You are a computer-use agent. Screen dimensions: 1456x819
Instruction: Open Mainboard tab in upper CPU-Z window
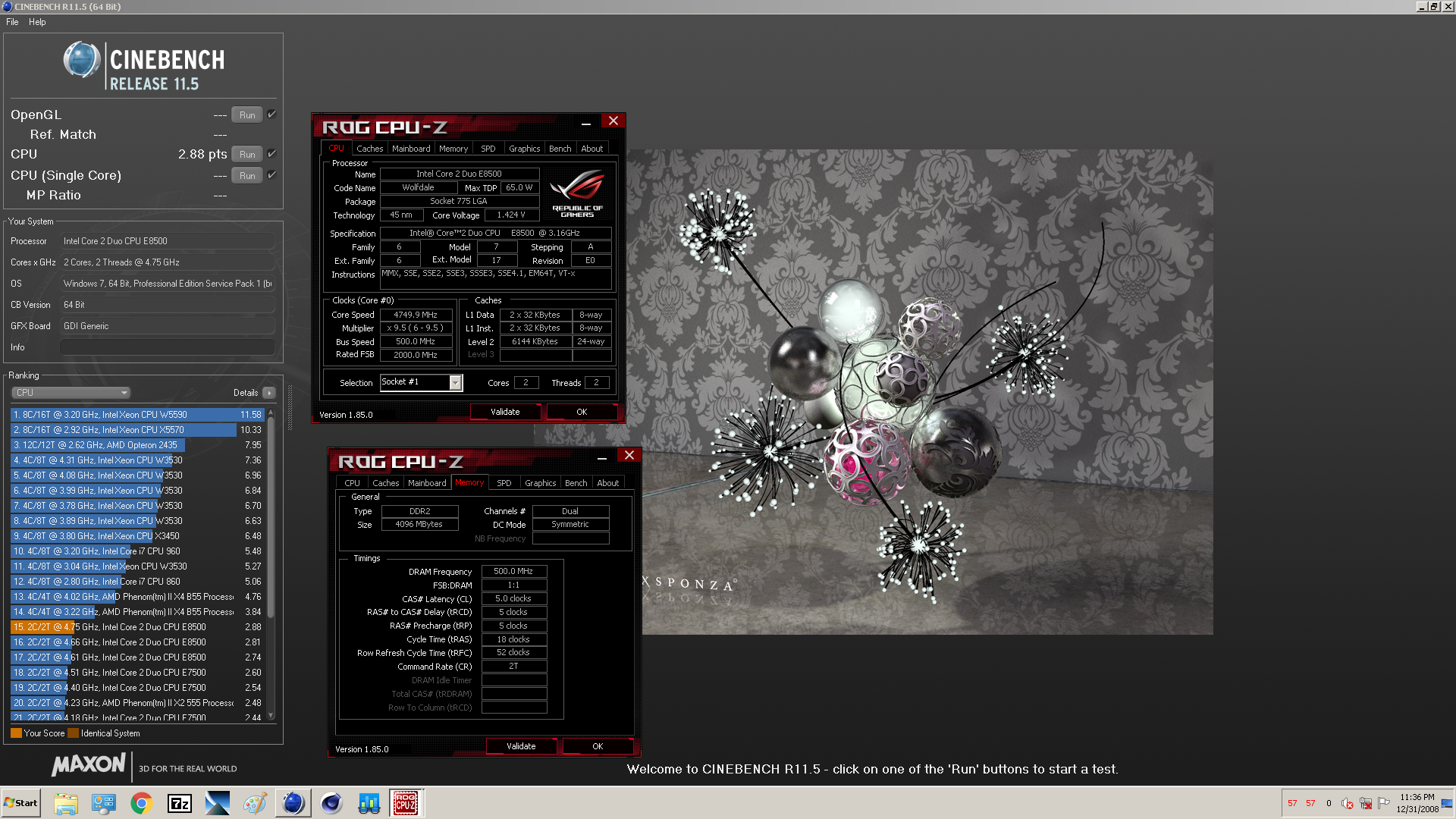(411, 149)
